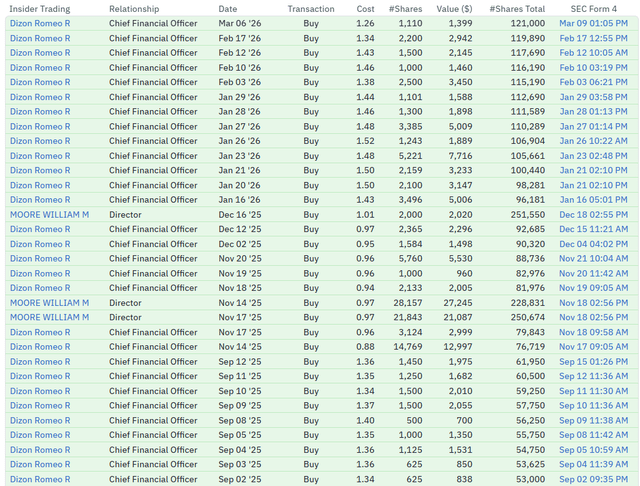Image resolution: width=640 pixels, height=486 pixels.
Task: Click filing link Dec 15 11:21 AM
Action: [593, 229]
